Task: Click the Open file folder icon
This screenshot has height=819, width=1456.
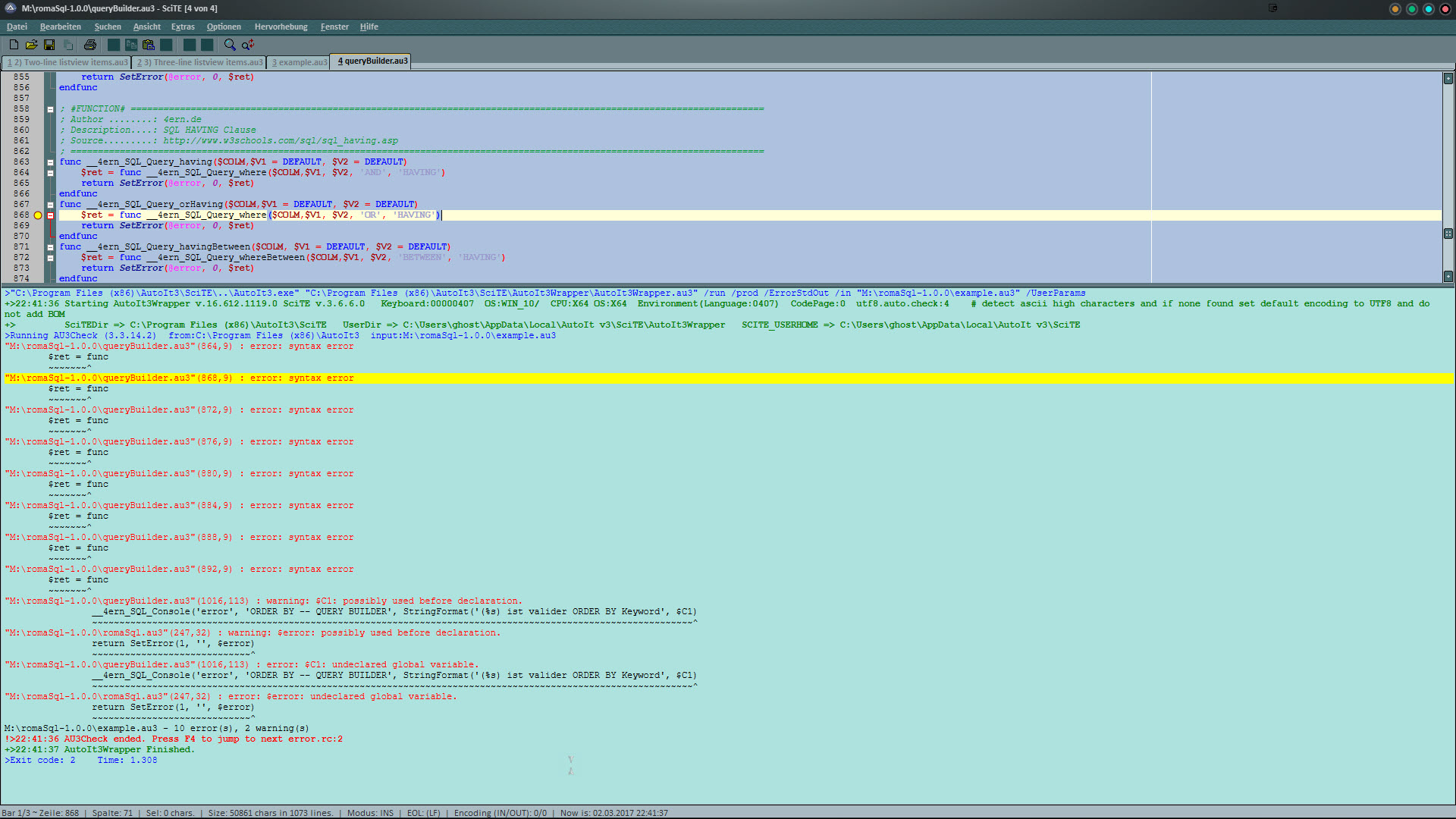Action: [x=31, y=45]
